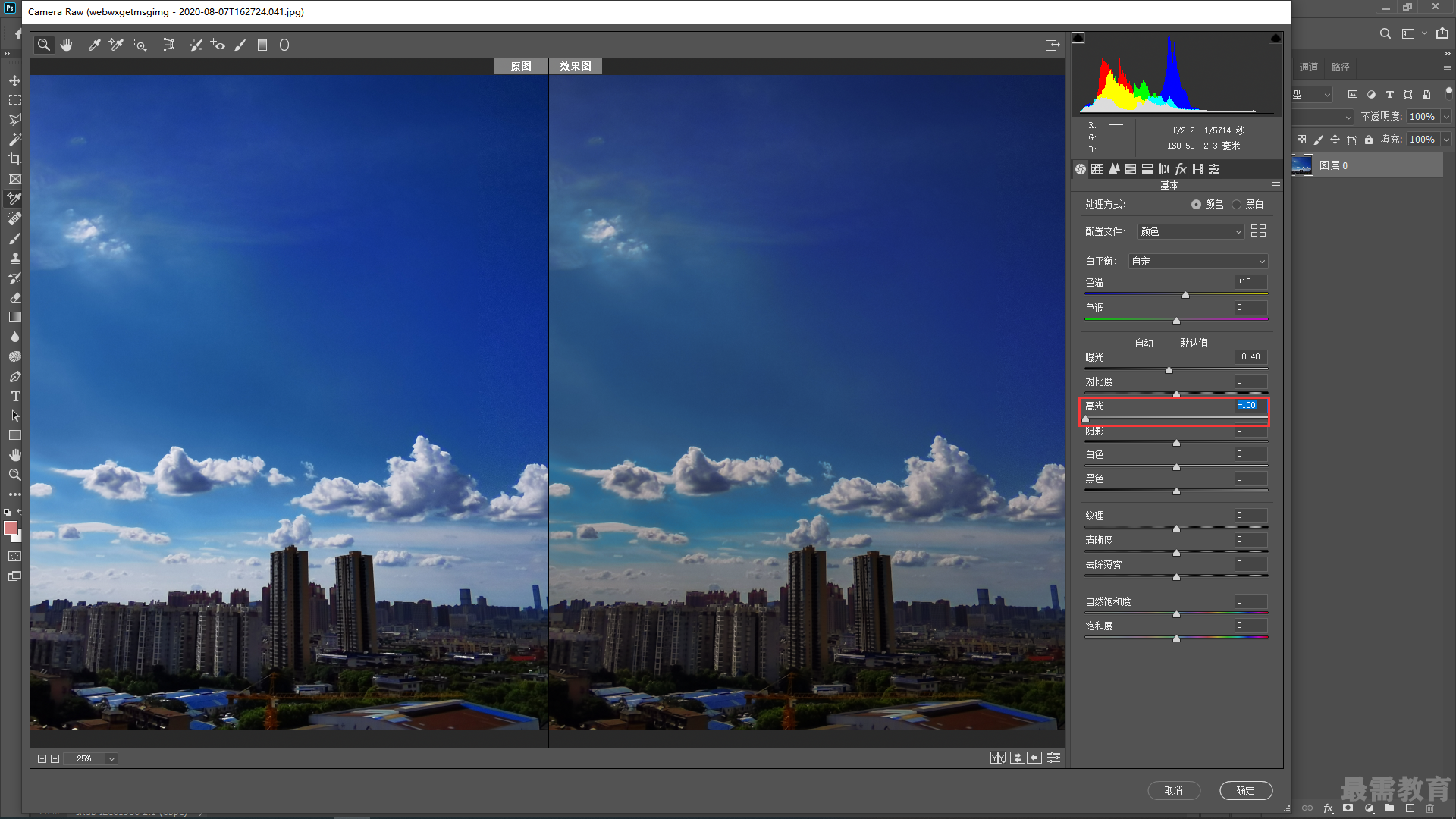The height and width of the screenshot is (819, 1456).
Task: Click the foreground color swatch
Action: (11, 528)
